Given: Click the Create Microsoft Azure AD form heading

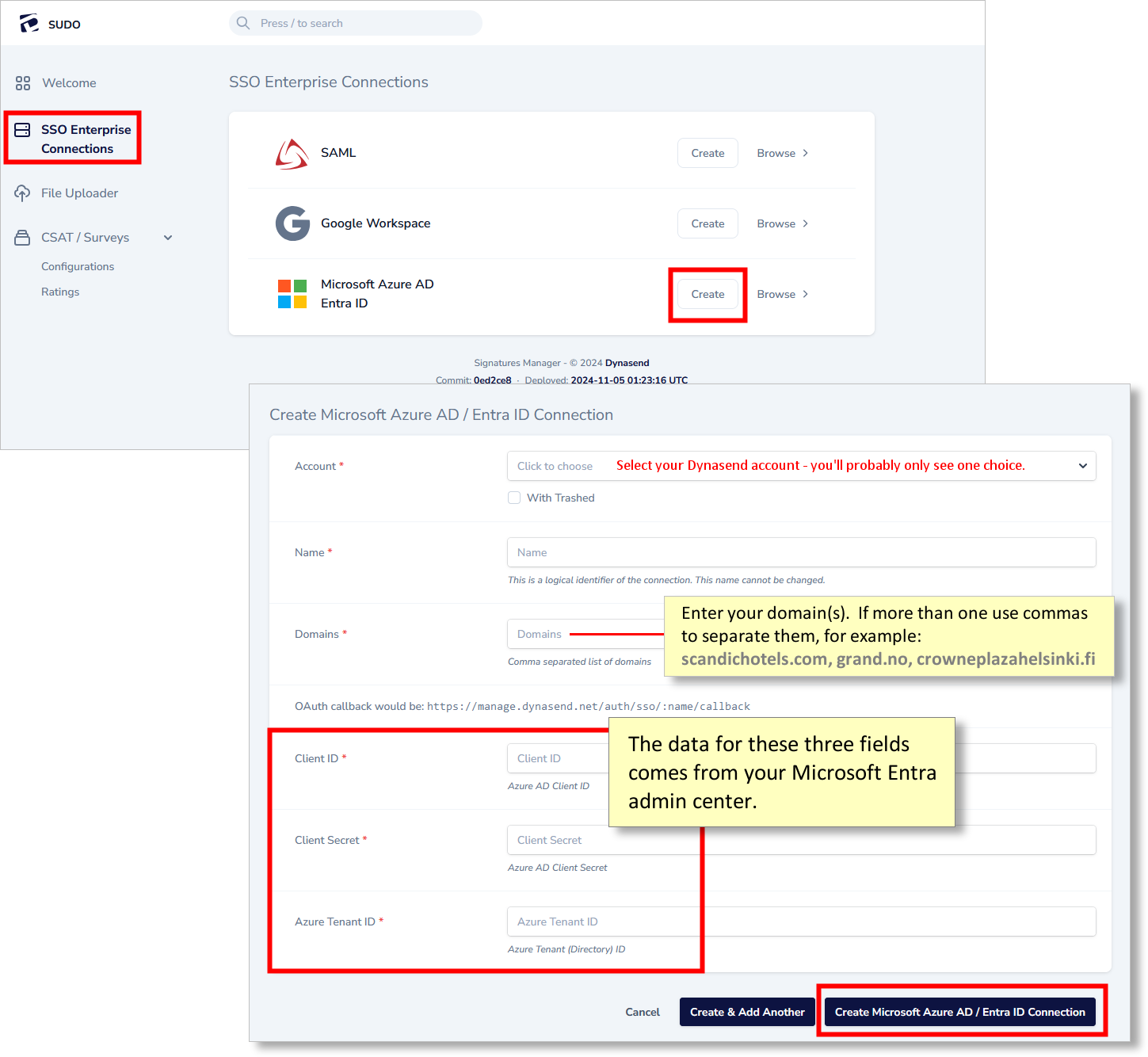Looking at the screenshot, I should [x=441, y=415].
